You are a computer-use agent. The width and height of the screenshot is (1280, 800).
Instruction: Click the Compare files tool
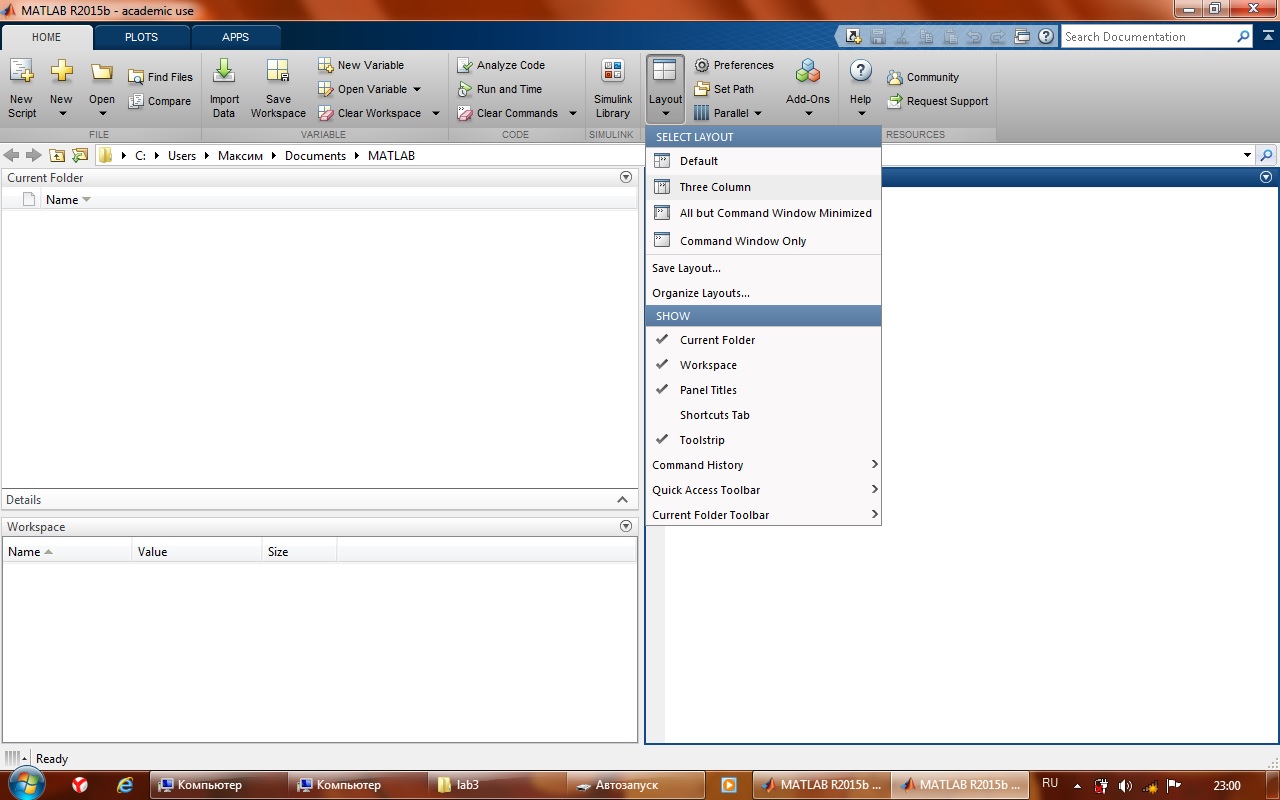pyautogui.click(x=159, y=101)
